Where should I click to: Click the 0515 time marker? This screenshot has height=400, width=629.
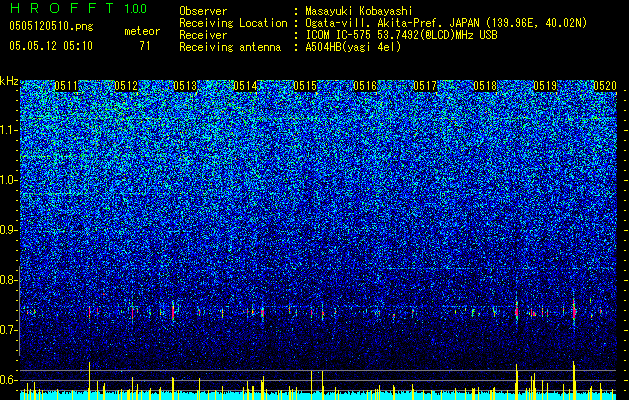[305, 86]
